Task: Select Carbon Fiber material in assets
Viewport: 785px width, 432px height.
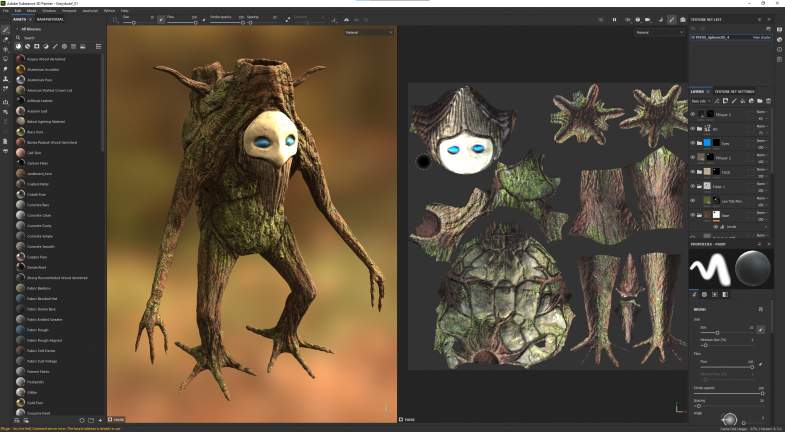Action: pos(37,163)
